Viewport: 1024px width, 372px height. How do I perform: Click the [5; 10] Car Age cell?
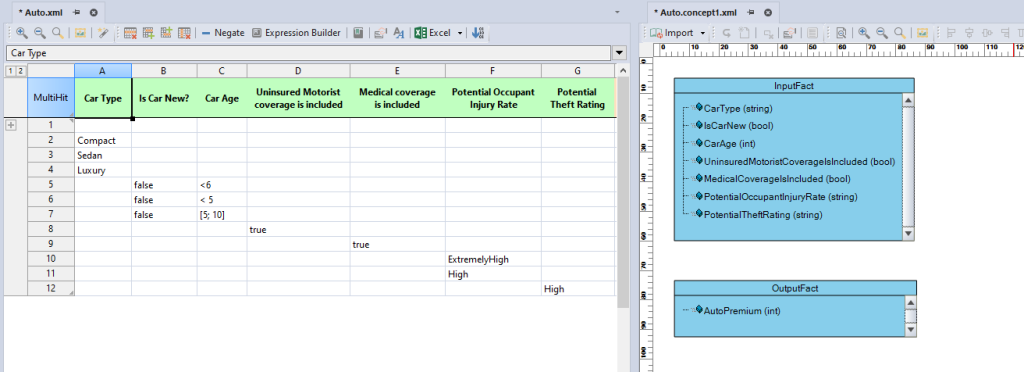222,215
